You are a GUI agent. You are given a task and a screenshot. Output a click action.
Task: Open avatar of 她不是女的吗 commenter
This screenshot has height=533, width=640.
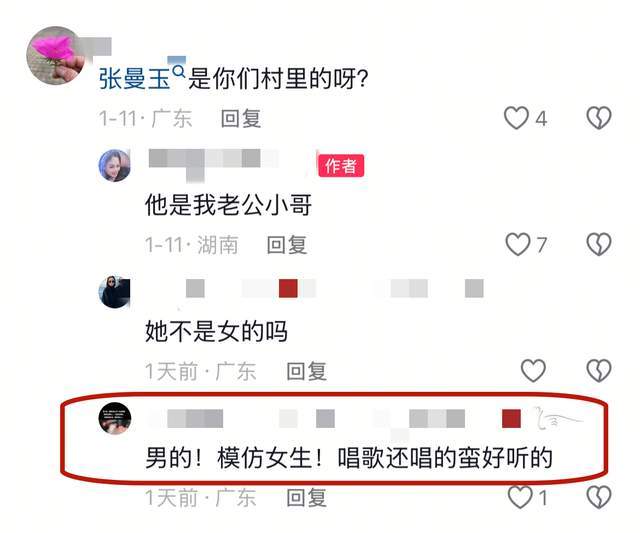[x=115, y=292]
